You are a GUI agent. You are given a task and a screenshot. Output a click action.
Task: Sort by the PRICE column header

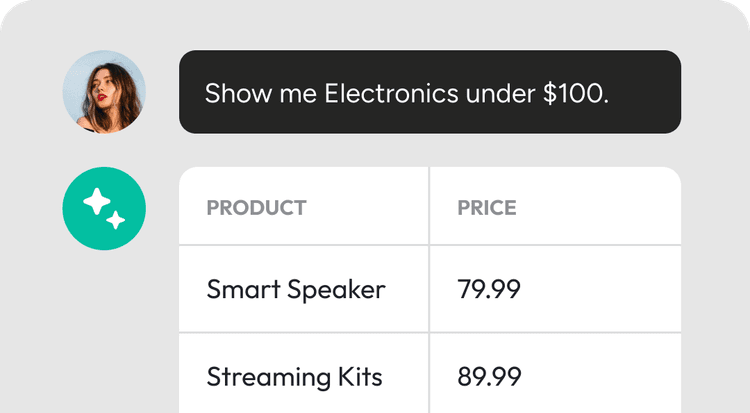[487, 208]
